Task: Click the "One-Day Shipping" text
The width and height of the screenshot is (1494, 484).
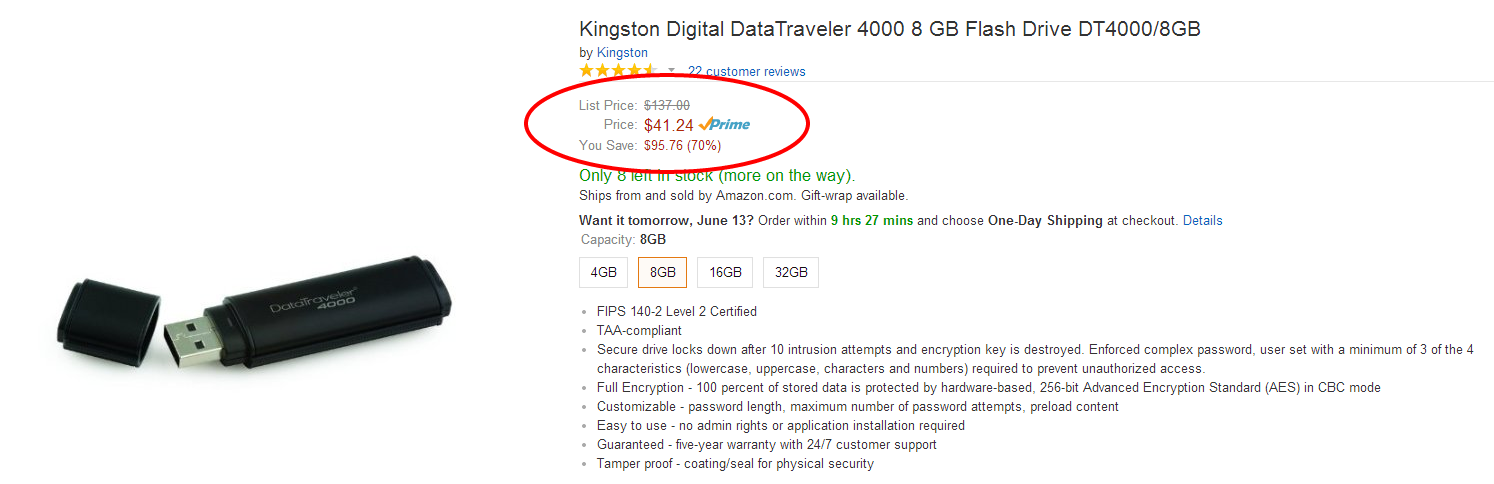Action: (1045, 220)
